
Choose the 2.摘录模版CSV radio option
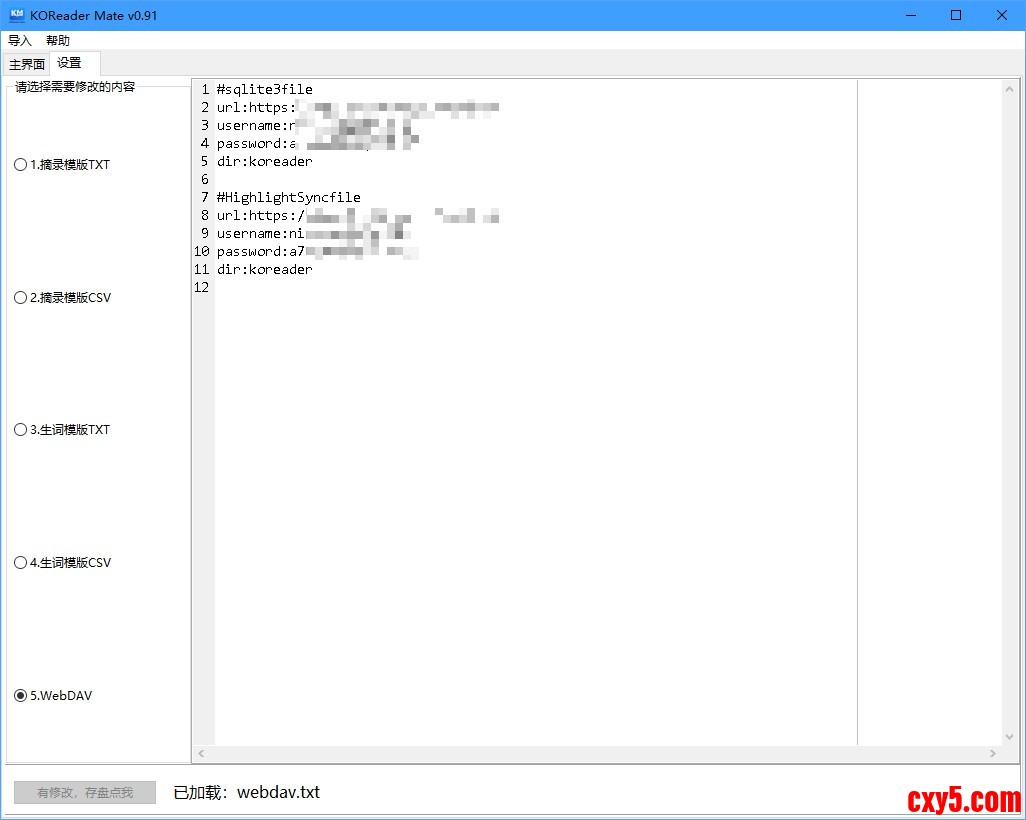(63, 298)
